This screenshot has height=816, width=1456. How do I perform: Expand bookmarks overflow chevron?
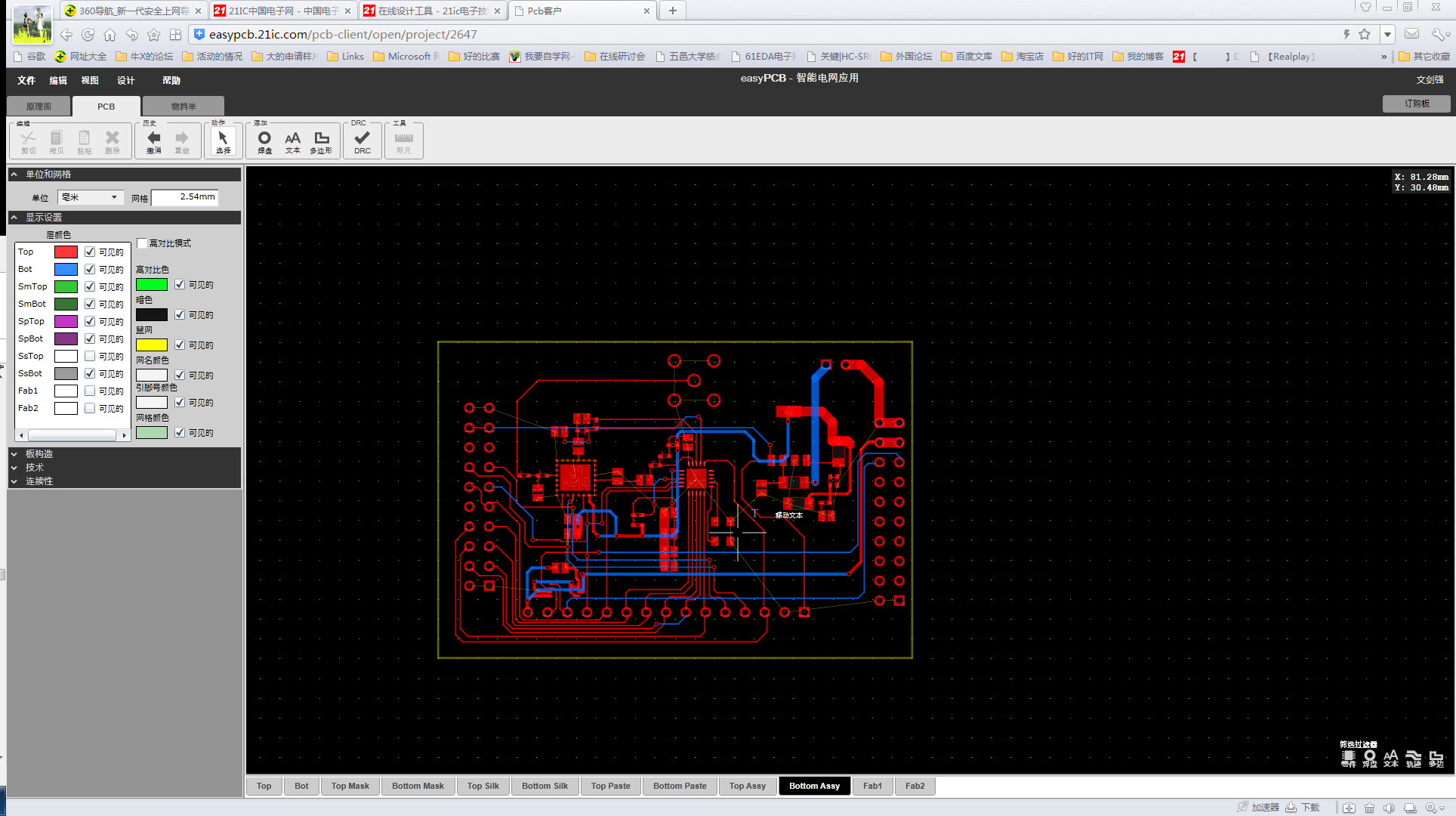[1384, 57]
